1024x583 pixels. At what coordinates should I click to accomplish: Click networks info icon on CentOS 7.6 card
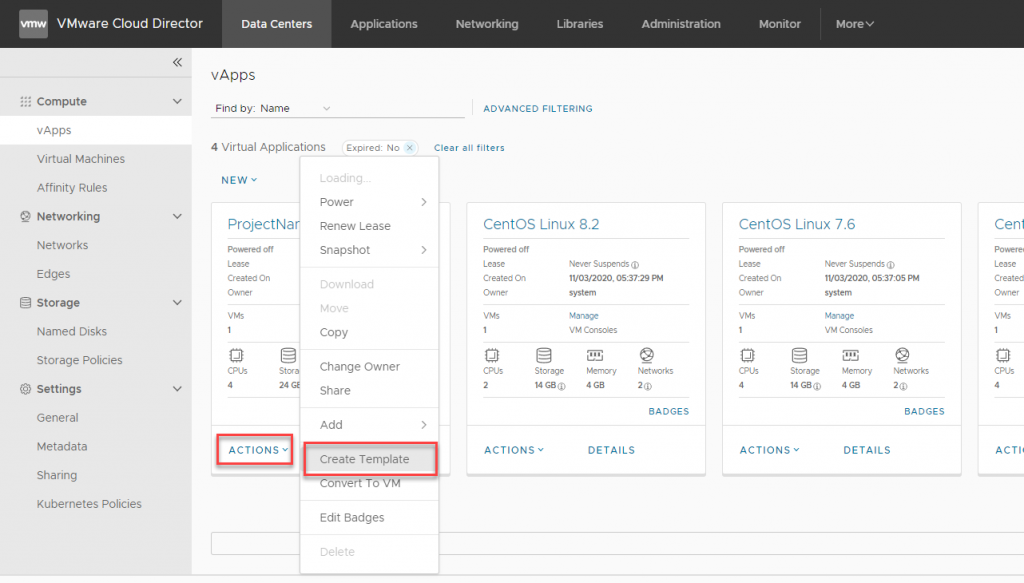point(903,386)
